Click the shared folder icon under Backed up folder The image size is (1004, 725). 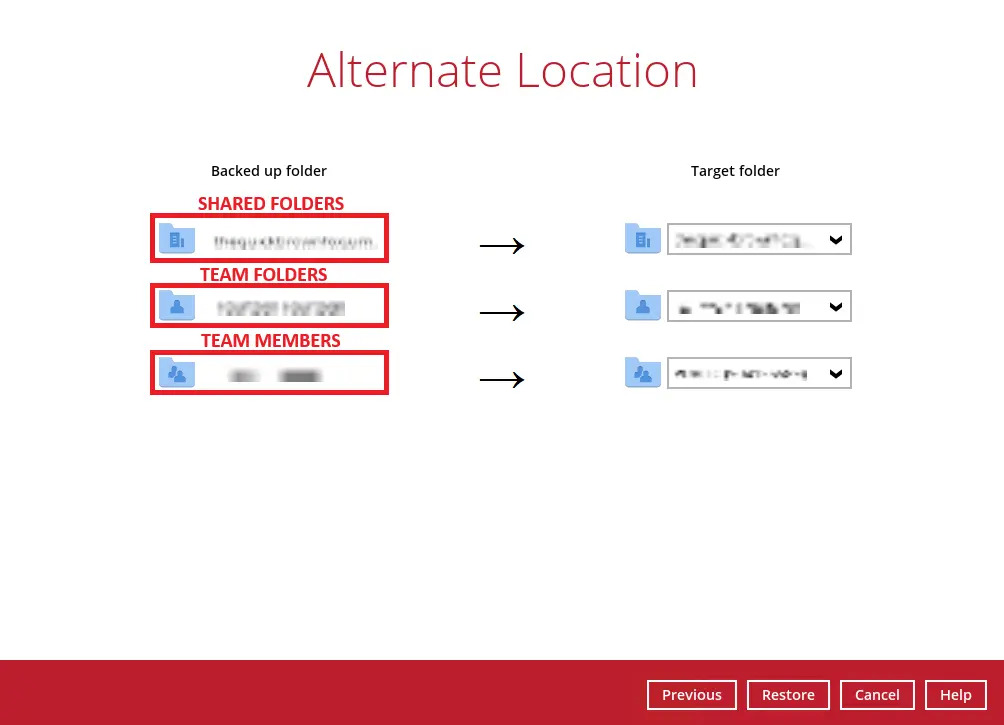[177, 239]
